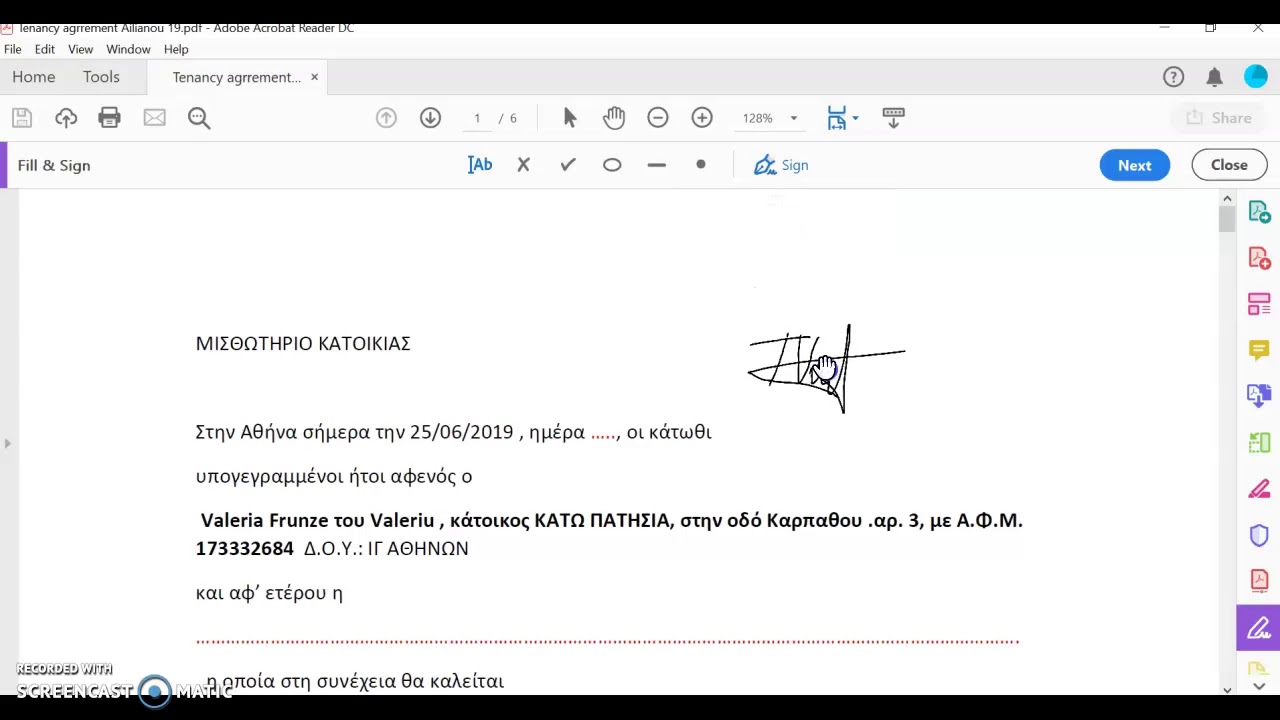This screenshot has width=1280, height=720.
Task: Open the Organize pages tool in sidebar
Action: tap(1259, 442)
